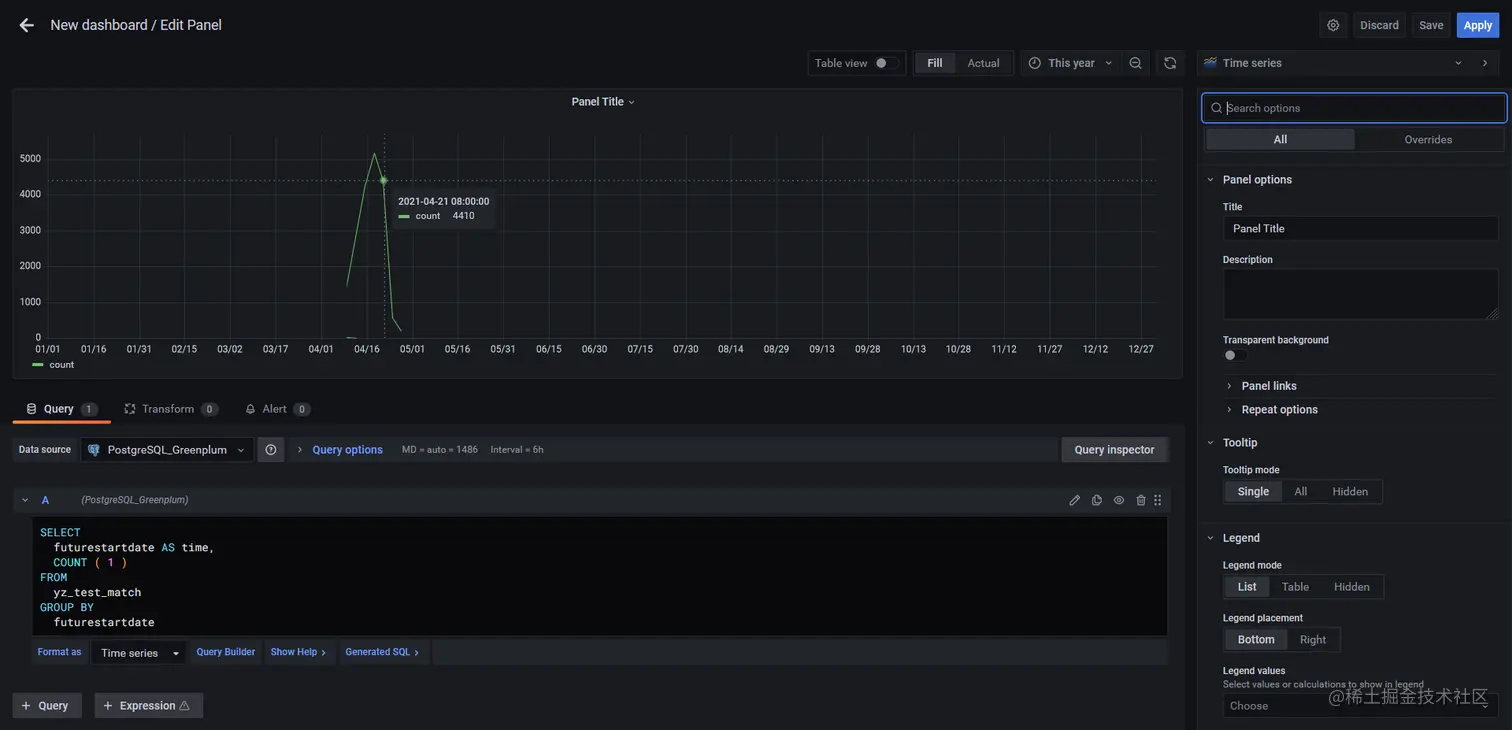Collapse query A row
This screenshot has width=1512, height=730.
tap(25, 500)
